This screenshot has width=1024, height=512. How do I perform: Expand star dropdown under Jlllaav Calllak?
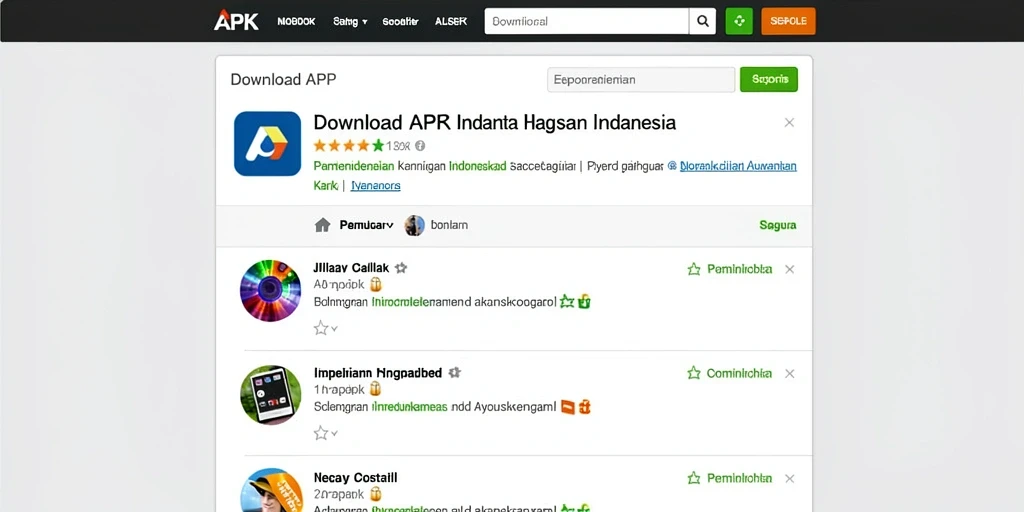(x=325, y=328)
